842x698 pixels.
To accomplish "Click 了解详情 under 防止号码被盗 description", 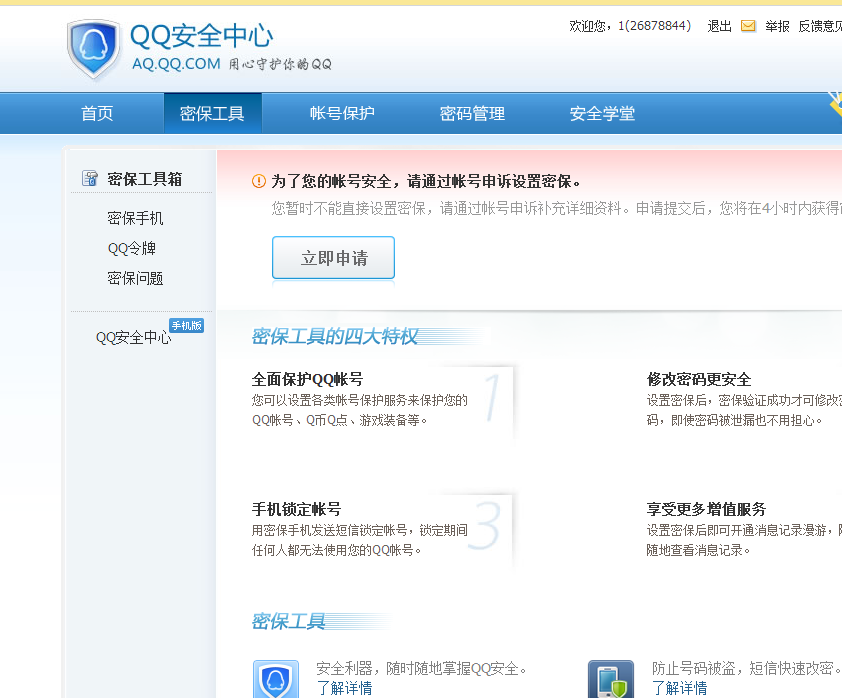I will pos(680,688).
